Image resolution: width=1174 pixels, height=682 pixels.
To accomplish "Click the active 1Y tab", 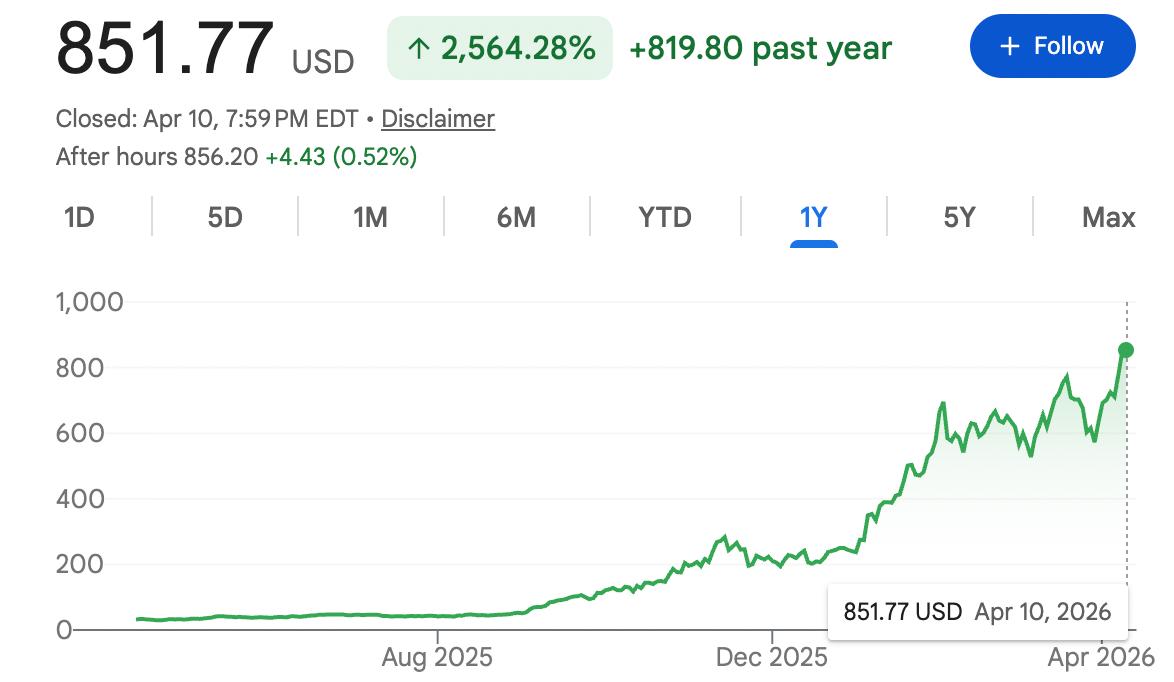I will (813, 217).
